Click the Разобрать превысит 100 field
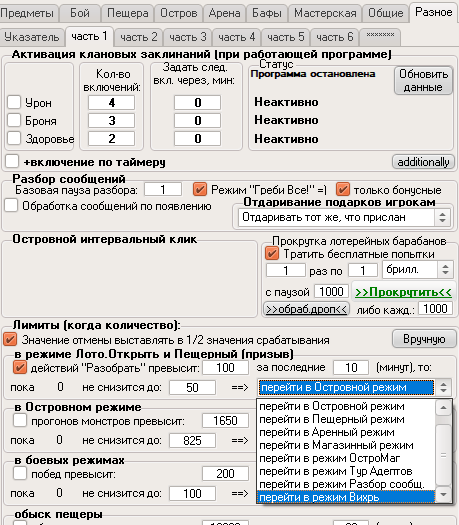The image size is (459, 525). pos(225,368)
